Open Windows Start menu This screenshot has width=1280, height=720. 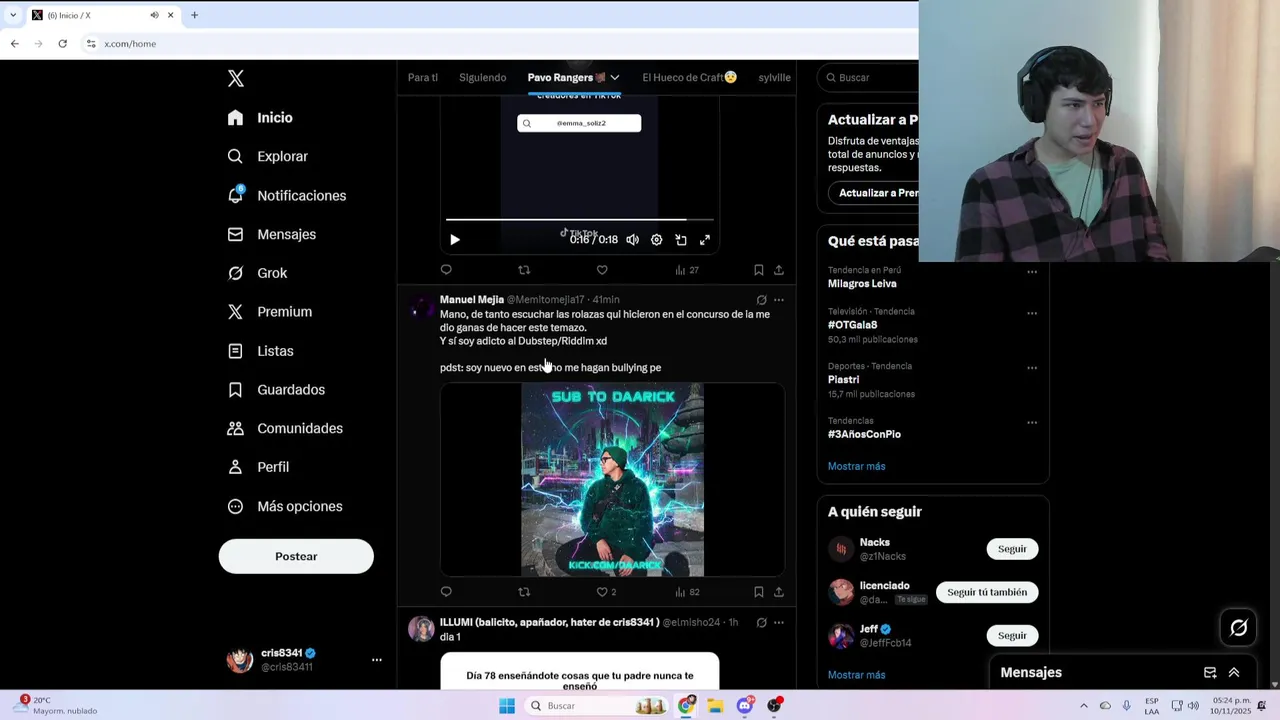507,706
